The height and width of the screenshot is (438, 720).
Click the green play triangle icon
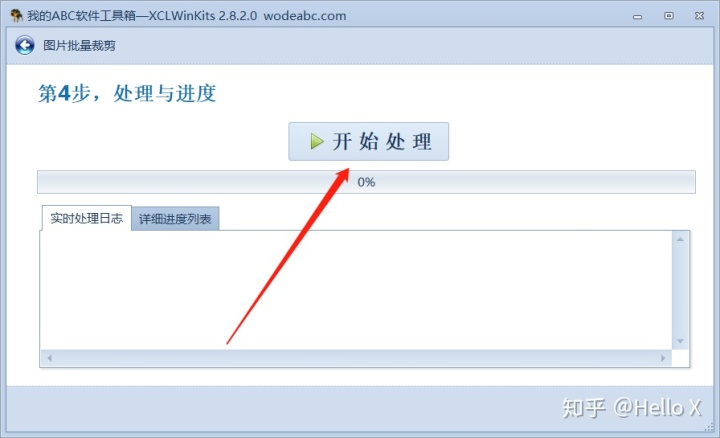[317, 141]
